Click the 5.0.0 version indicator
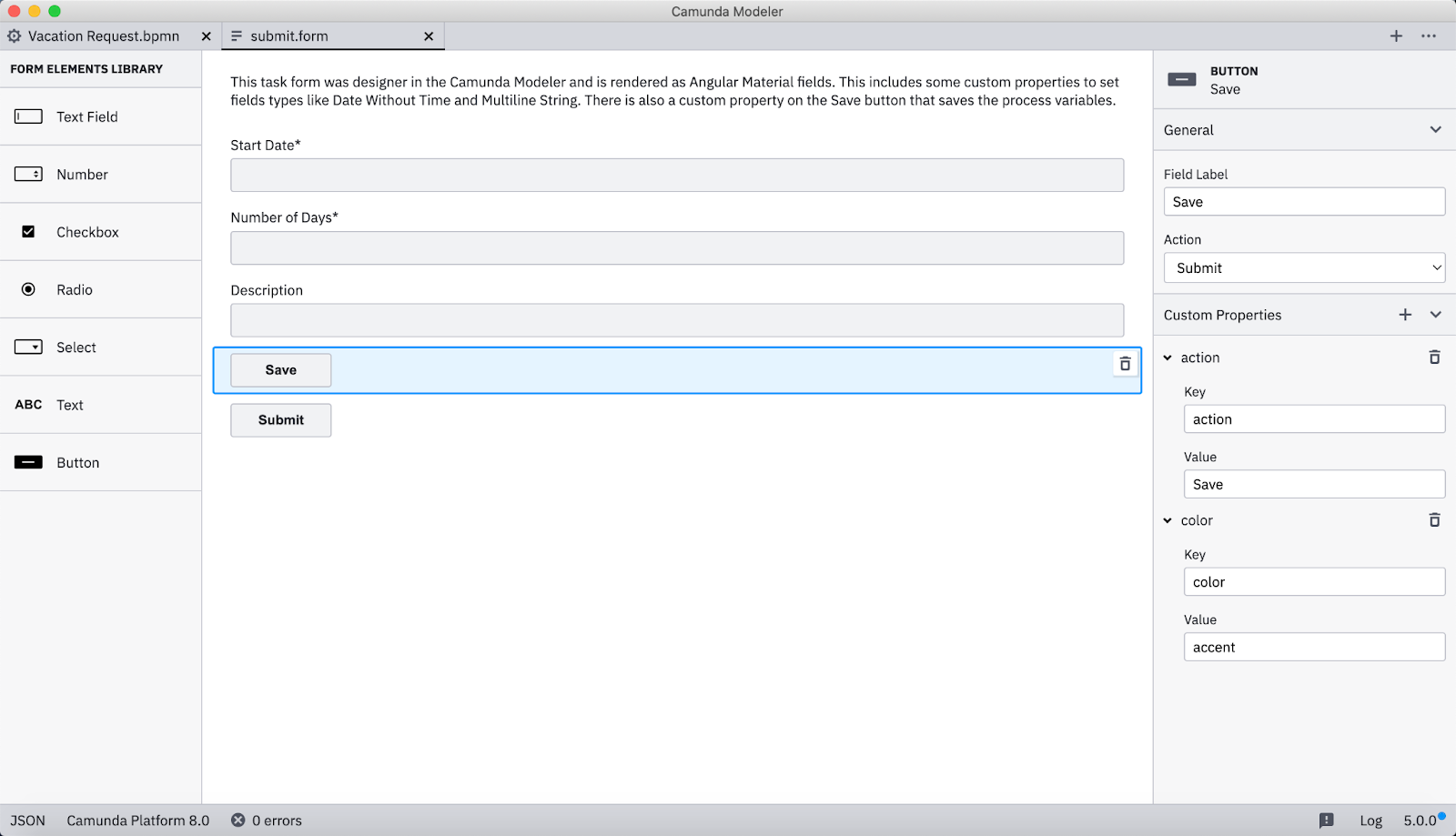Screen dimensions: 1456x836 [x=1421, y=821]
